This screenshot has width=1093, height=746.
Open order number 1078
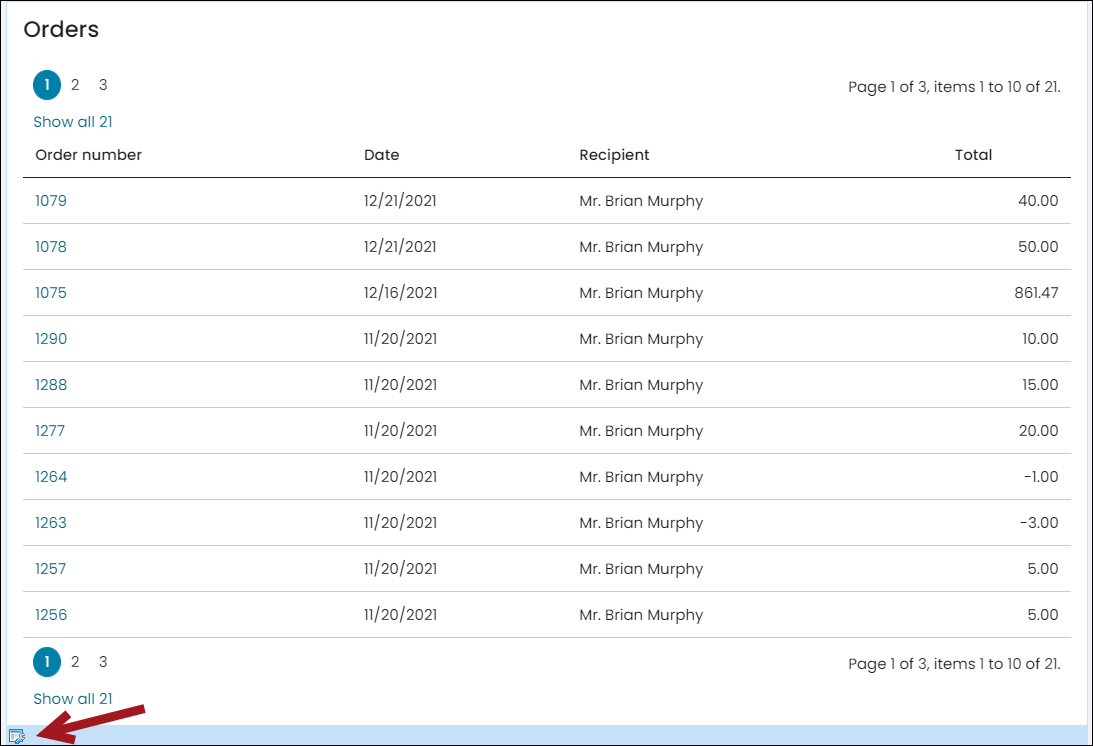point(51,247)
